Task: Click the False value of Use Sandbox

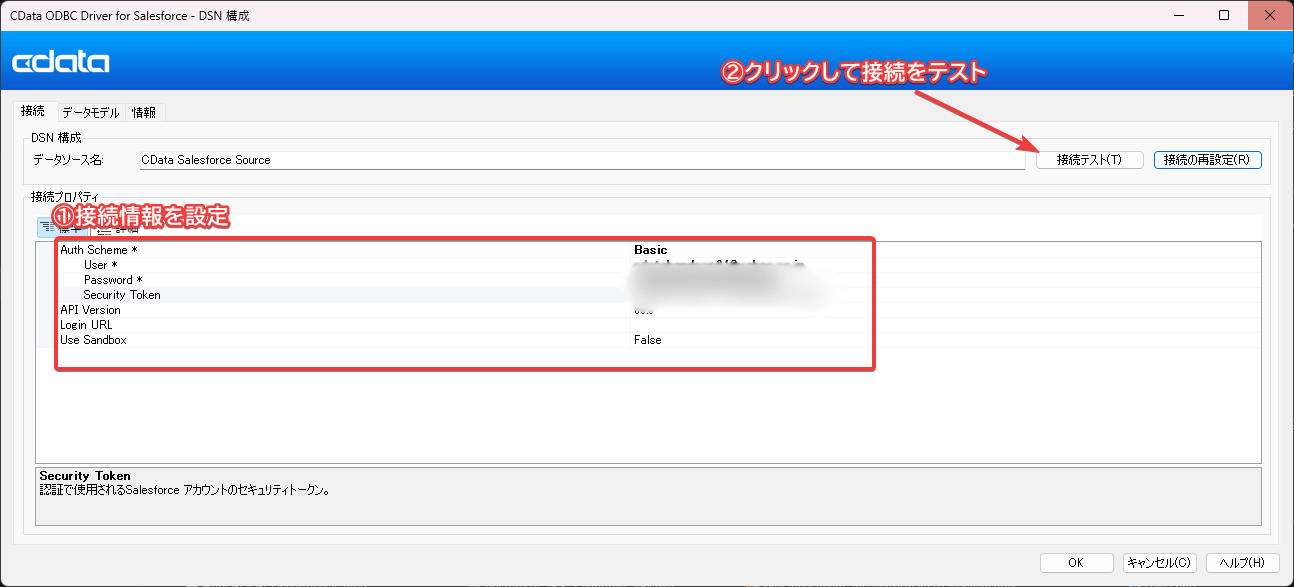Action: (x=647, y=340)
